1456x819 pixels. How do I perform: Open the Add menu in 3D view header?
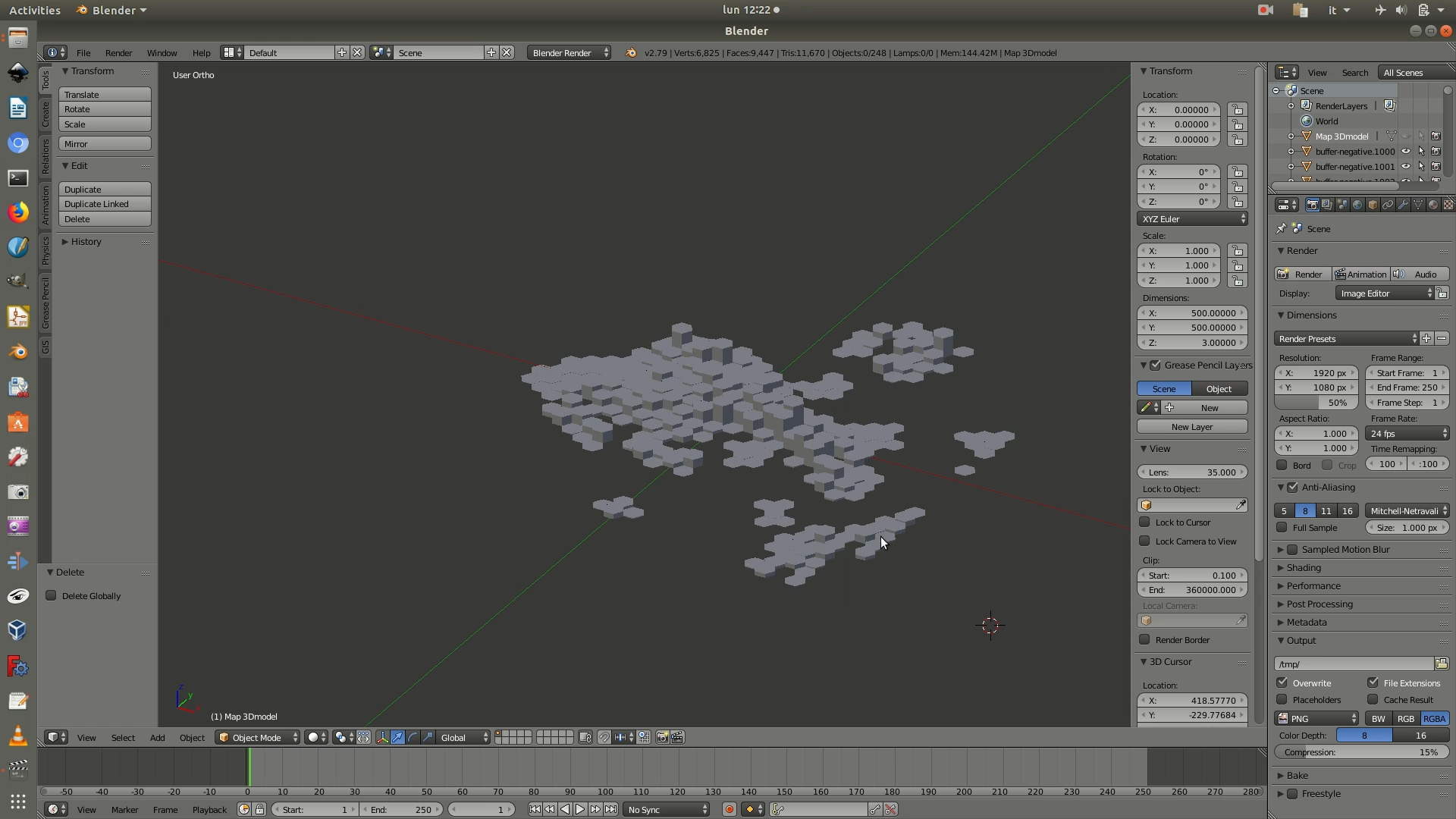pyautogui.click(x=157, y=737)
